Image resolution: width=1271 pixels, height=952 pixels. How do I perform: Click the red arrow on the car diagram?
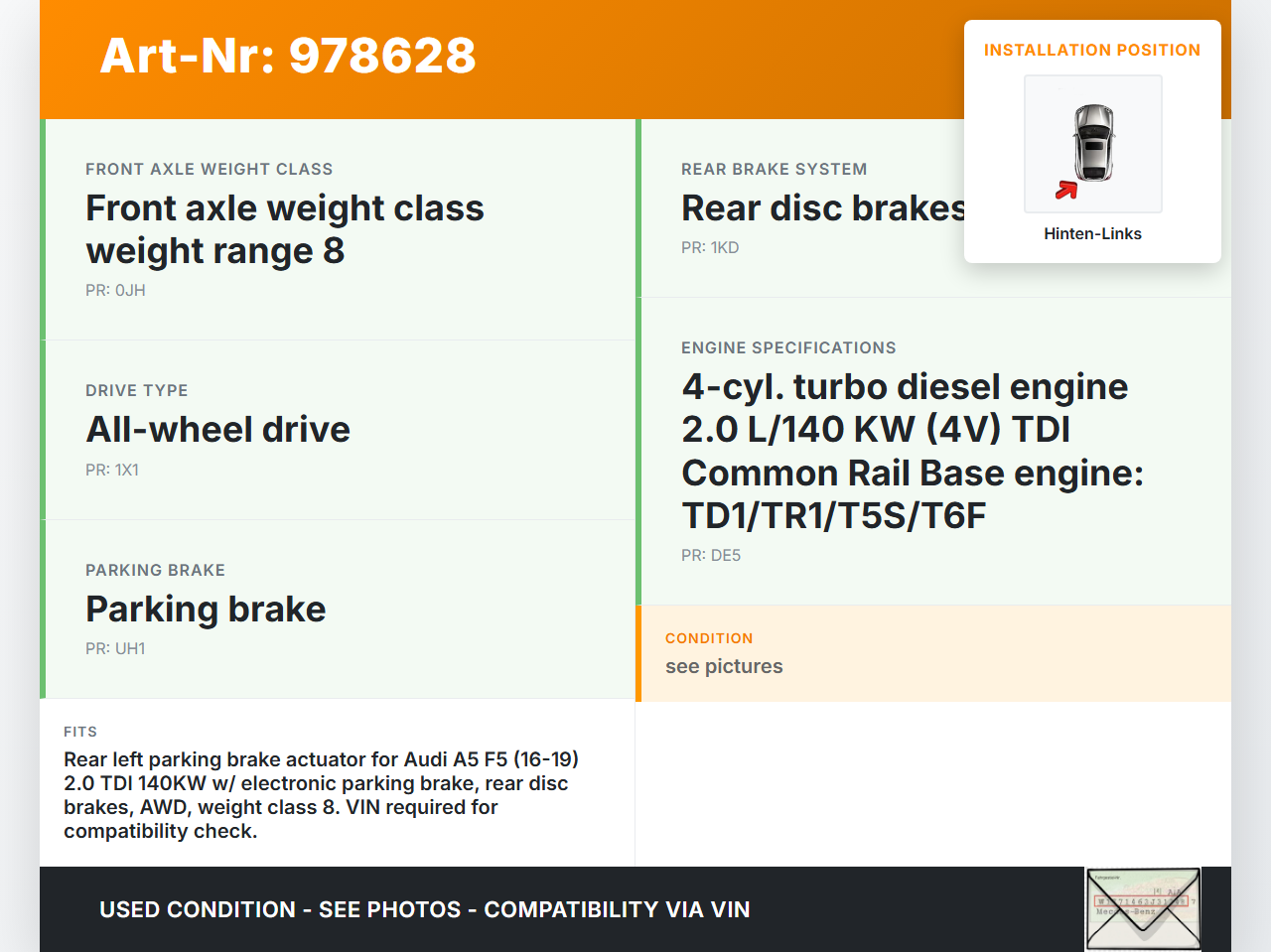(x=1066, y=190)
